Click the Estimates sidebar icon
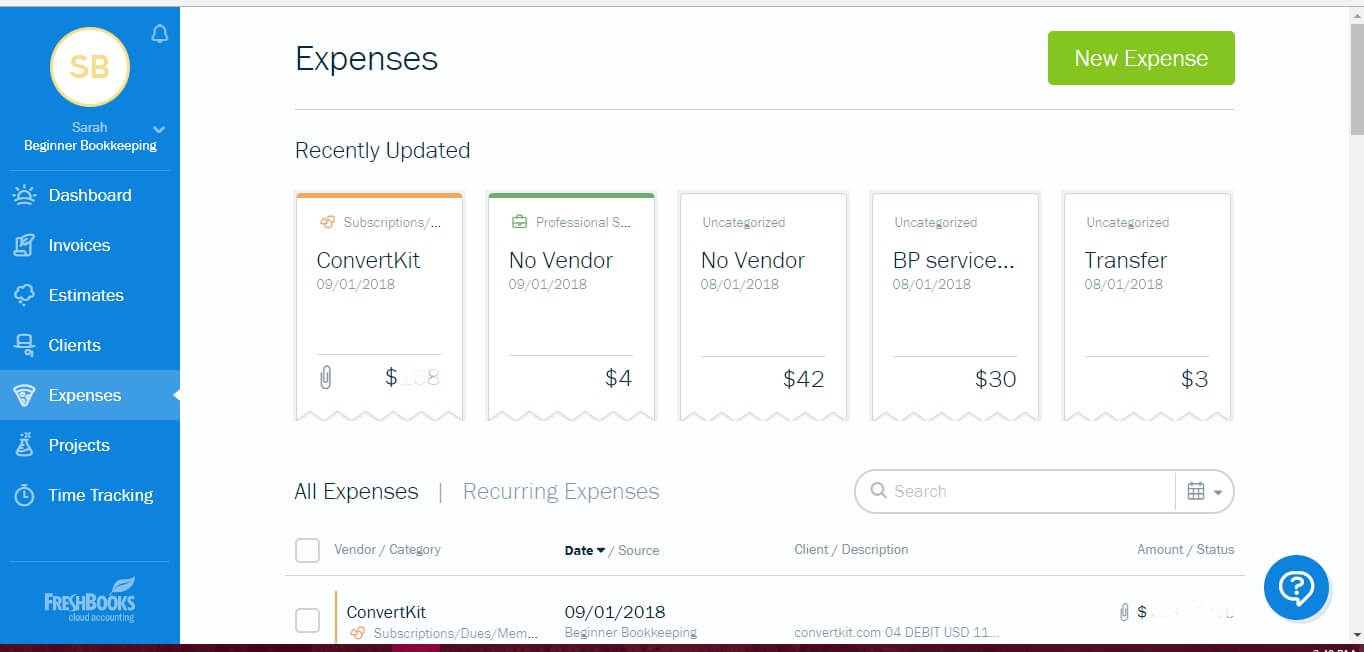 [x=24, y=295]
